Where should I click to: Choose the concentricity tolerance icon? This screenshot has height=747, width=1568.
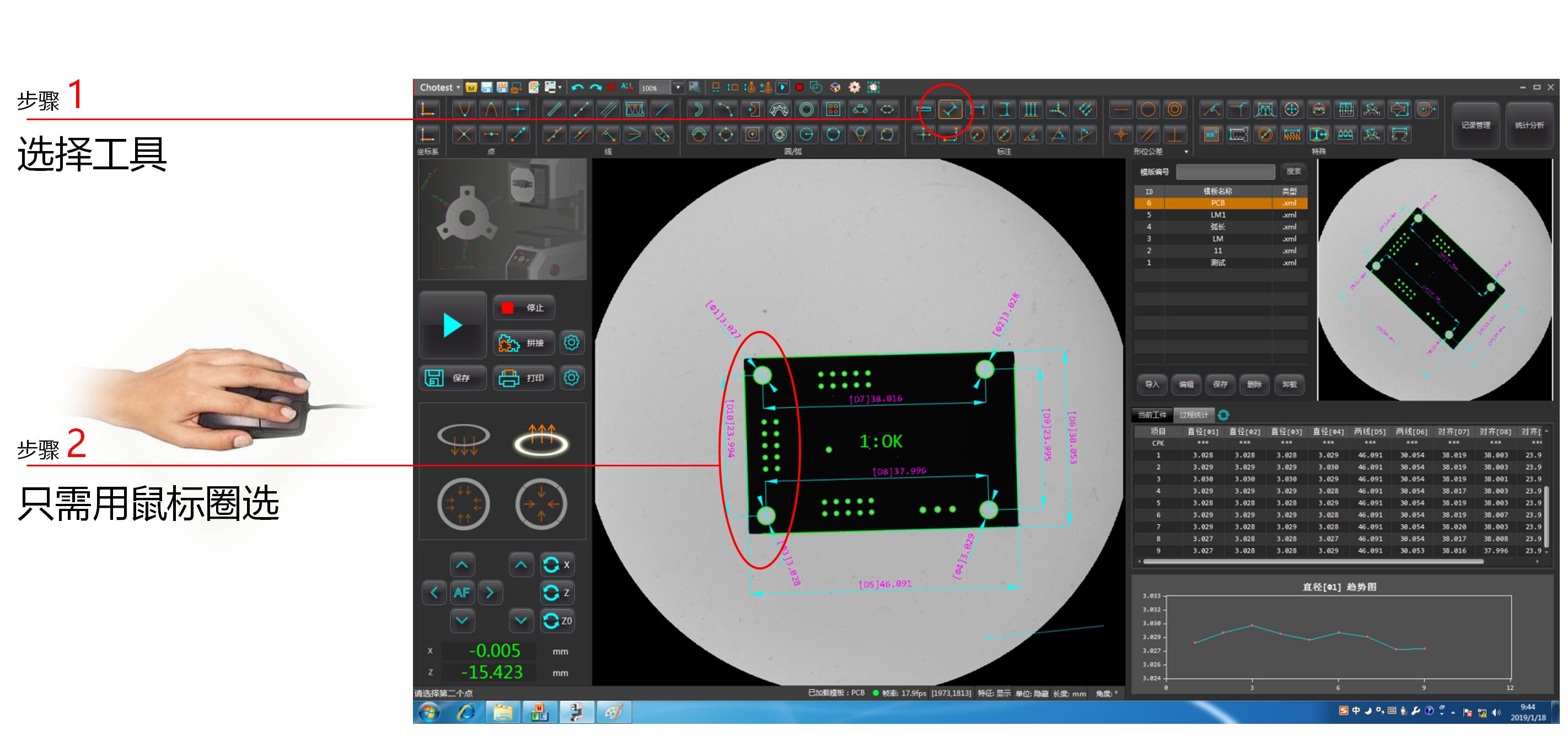[x=1174, y=110]
